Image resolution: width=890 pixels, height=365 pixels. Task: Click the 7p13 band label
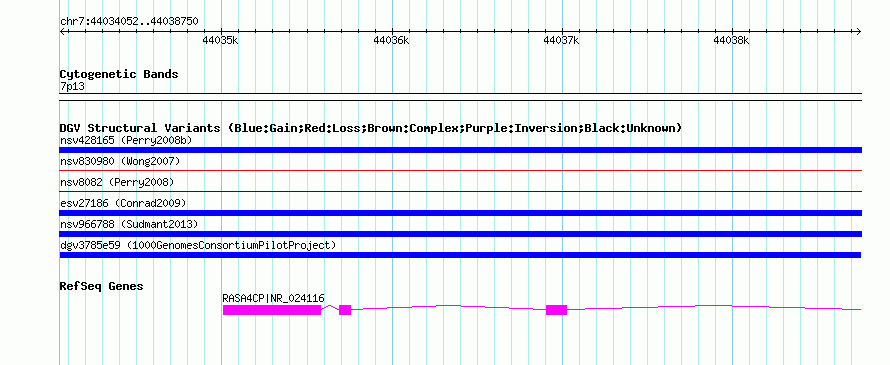point(73,87)
